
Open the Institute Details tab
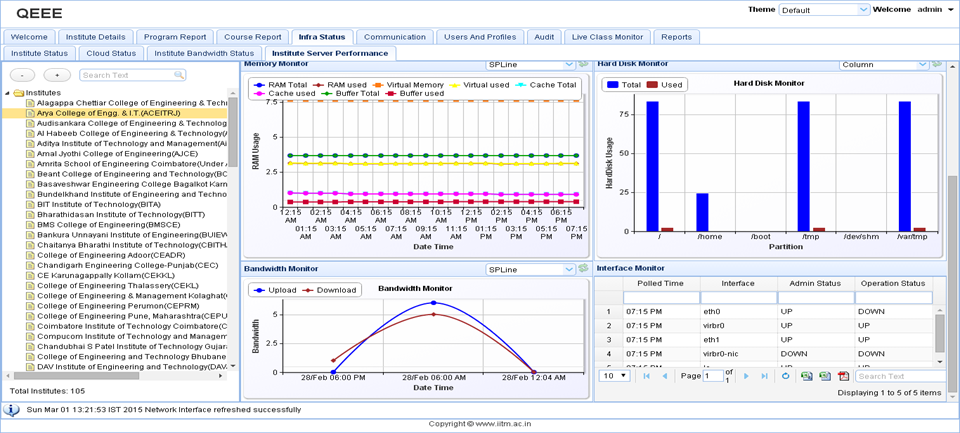tap(96, 37)
